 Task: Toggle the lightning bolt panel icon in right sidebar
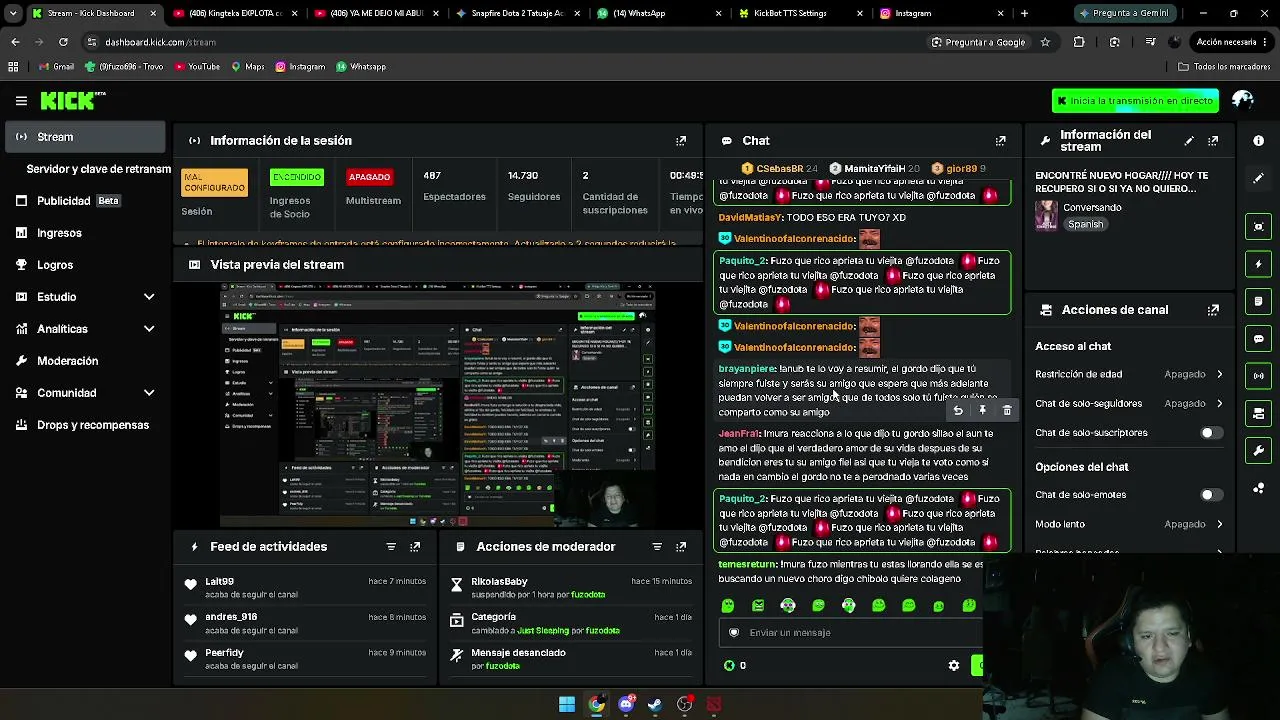[1259, 264]
